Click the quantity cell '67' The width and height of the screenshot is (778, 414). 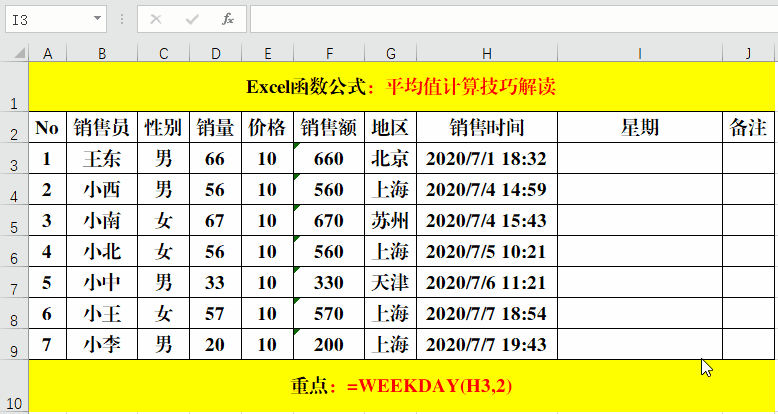pyautogui.click(x=215, y=220)
